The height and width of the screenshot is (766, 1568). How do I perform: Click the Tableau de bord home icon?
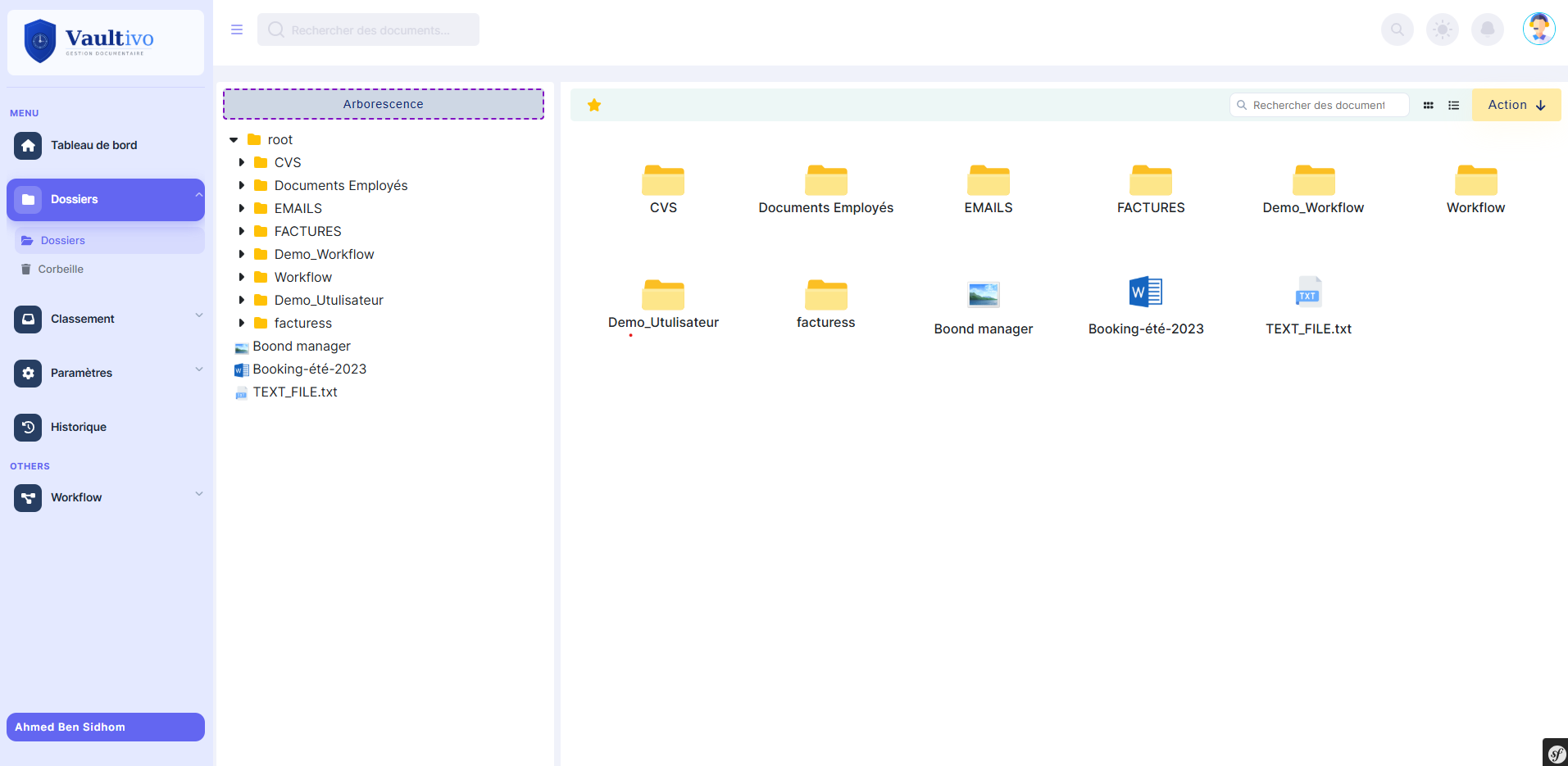[28, 145]
